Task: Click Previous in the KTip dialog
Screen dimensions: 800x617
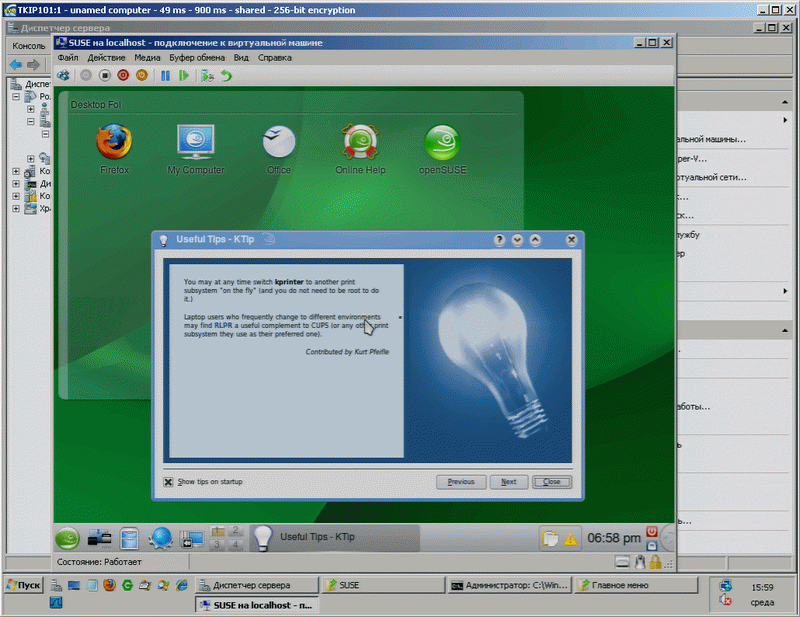Action: tap(461, 482)
